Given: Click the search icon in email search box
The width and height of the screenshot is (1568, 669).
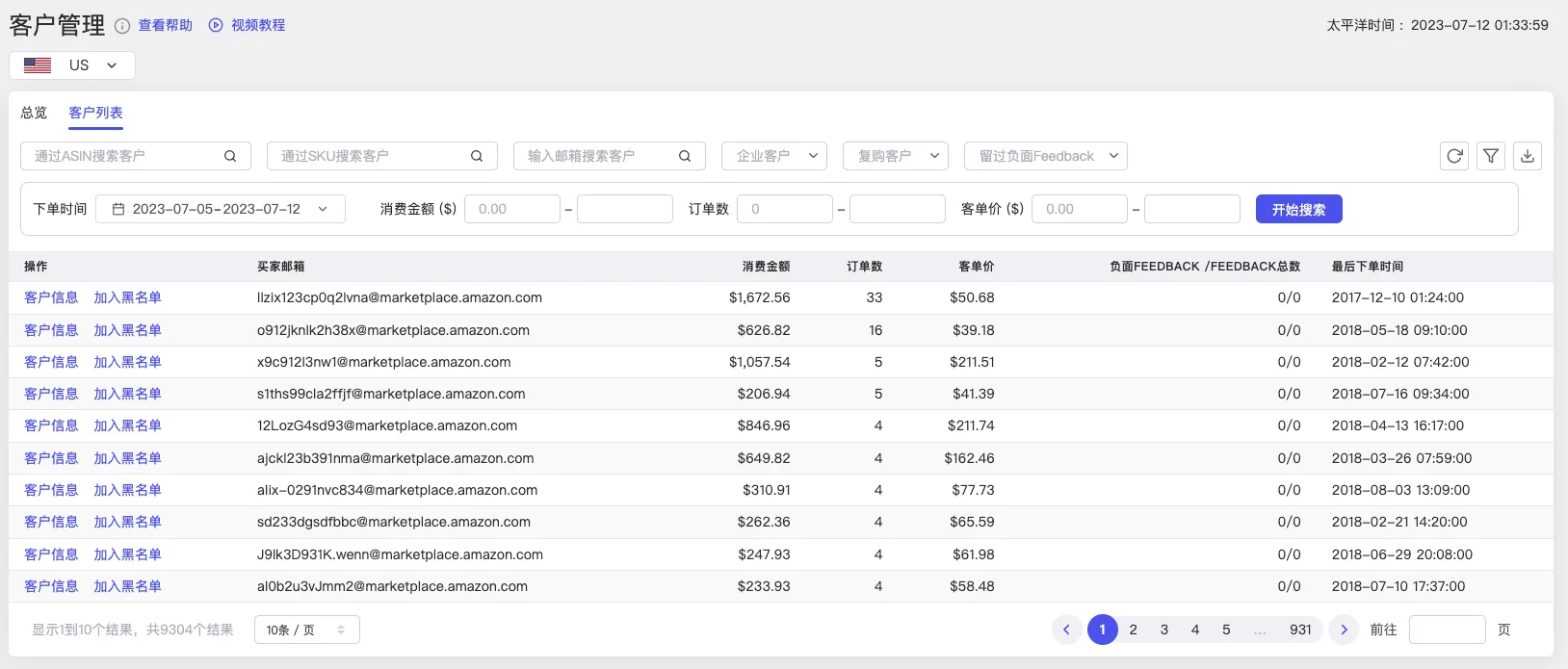Looking at the screenshot, I should point(685,156).
